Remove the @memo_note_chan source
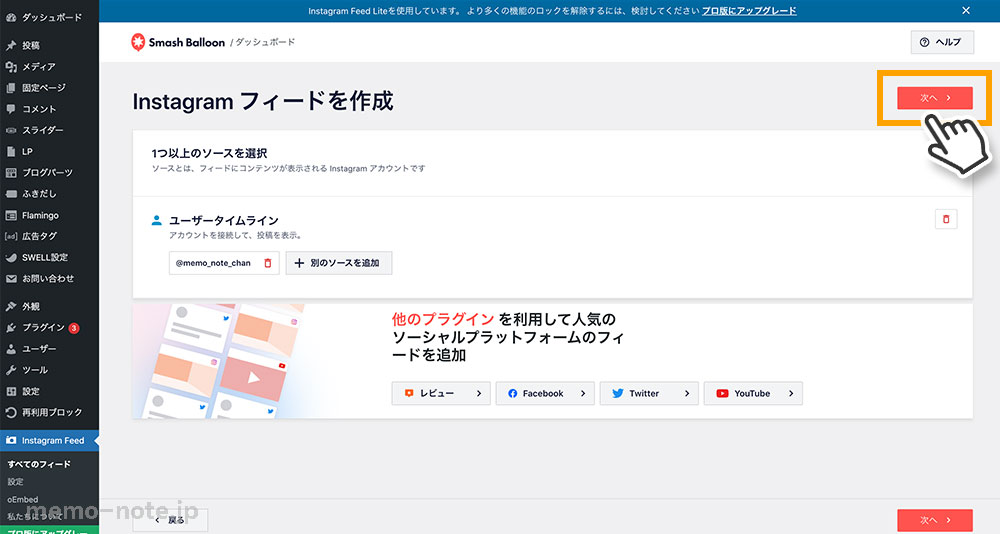This screenshot has height=534, width=1000. 268,263
